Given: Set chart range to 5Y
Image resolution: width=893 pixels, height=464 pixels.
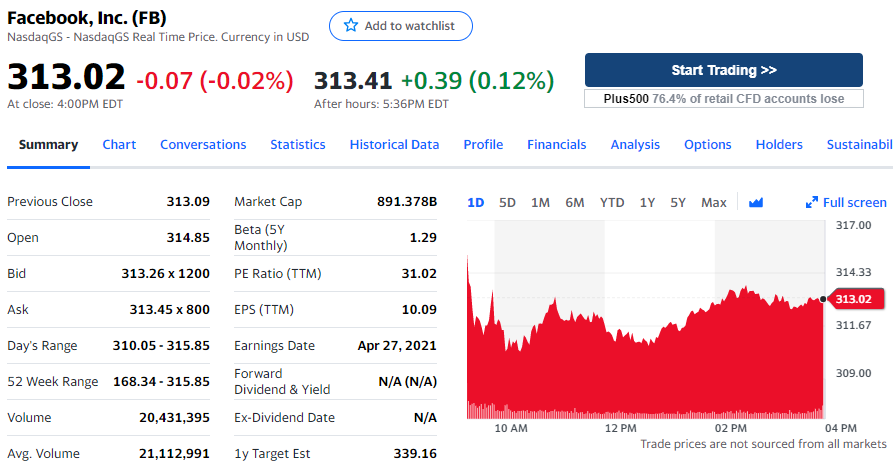Looking at the screenshot, I should [x=678, y=203].
